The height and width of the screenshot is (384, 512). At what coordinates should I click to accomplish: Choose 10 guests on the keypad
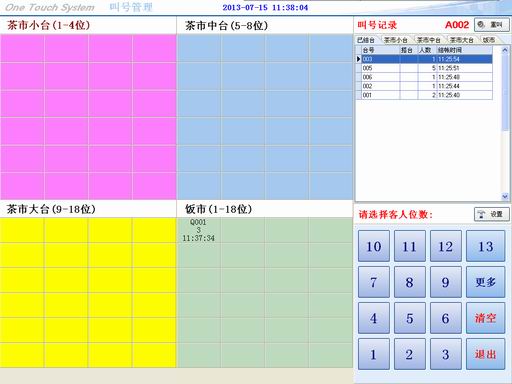tap(374, 246)
